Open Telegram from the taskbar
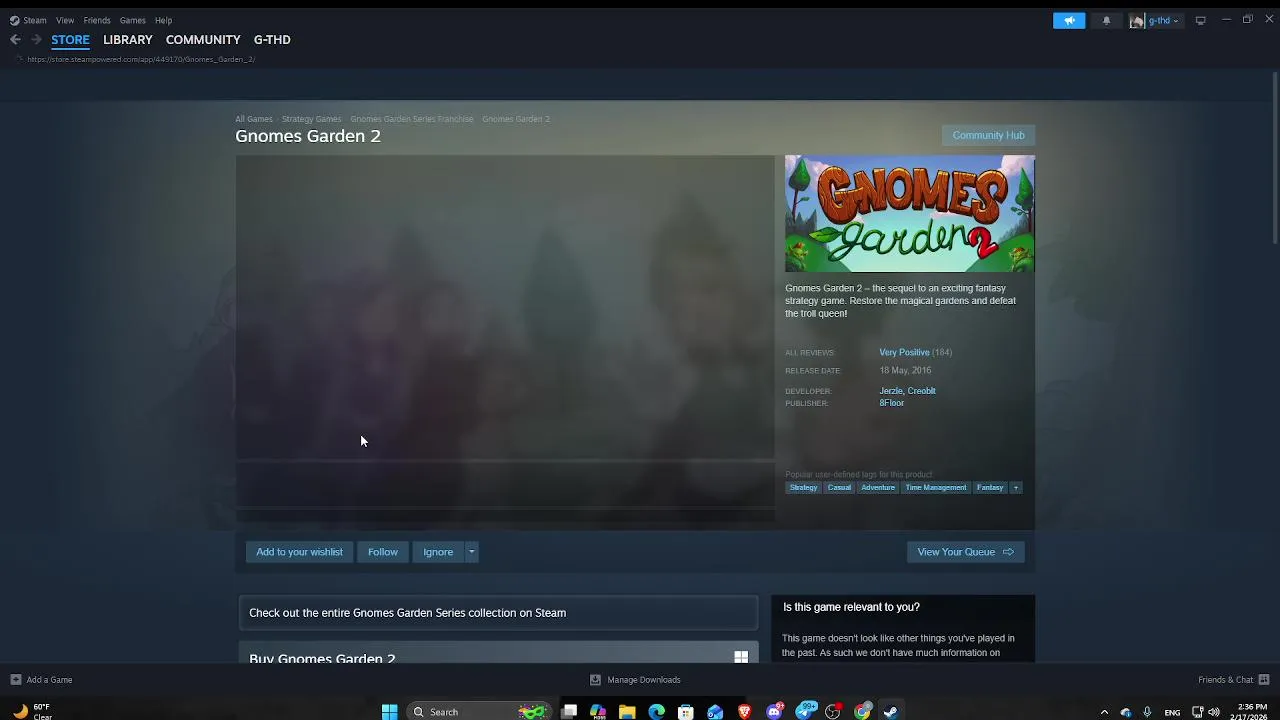The image size is (1280, 720). pos(804,712)
